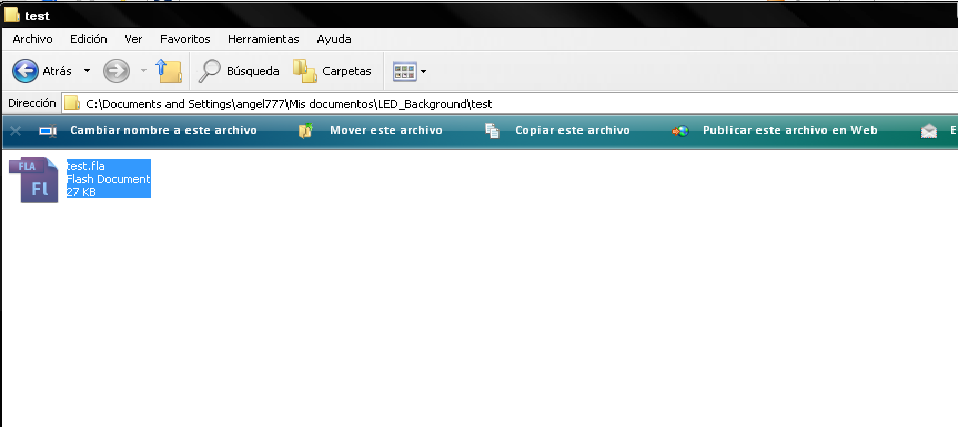This screenshot has height=427, width=958.
Task: Click the 27 KB file size text
Action: click(x=81, y=192)
